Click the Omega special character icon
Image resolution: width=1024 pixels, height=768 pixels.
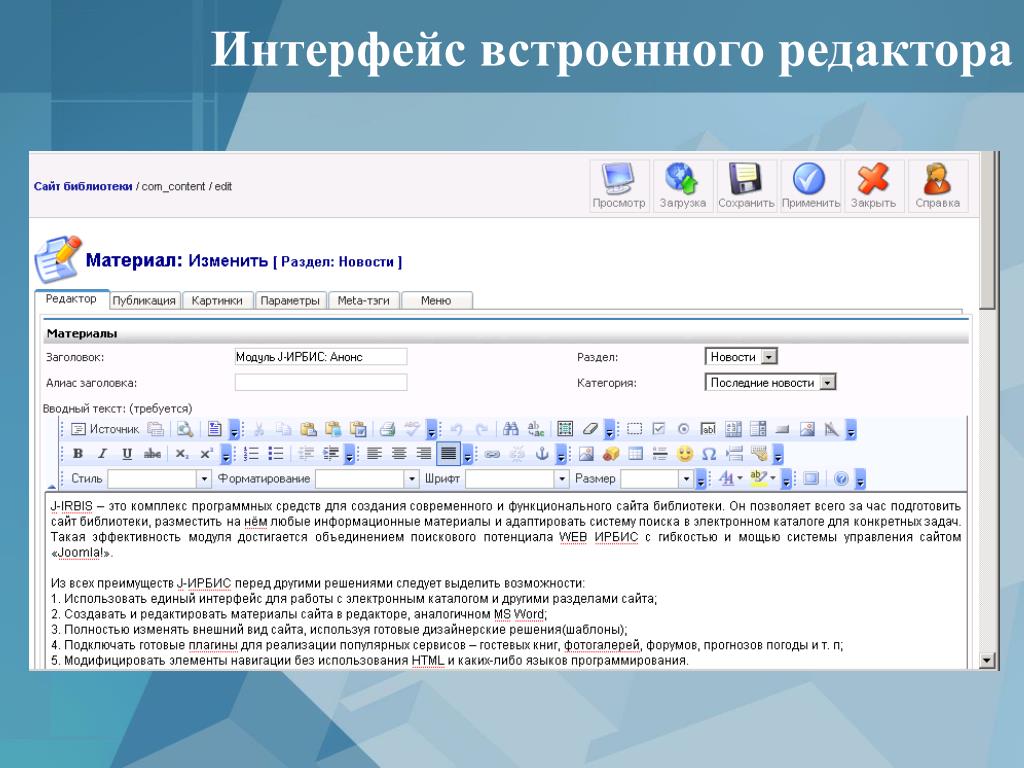(x=708, y=454)
